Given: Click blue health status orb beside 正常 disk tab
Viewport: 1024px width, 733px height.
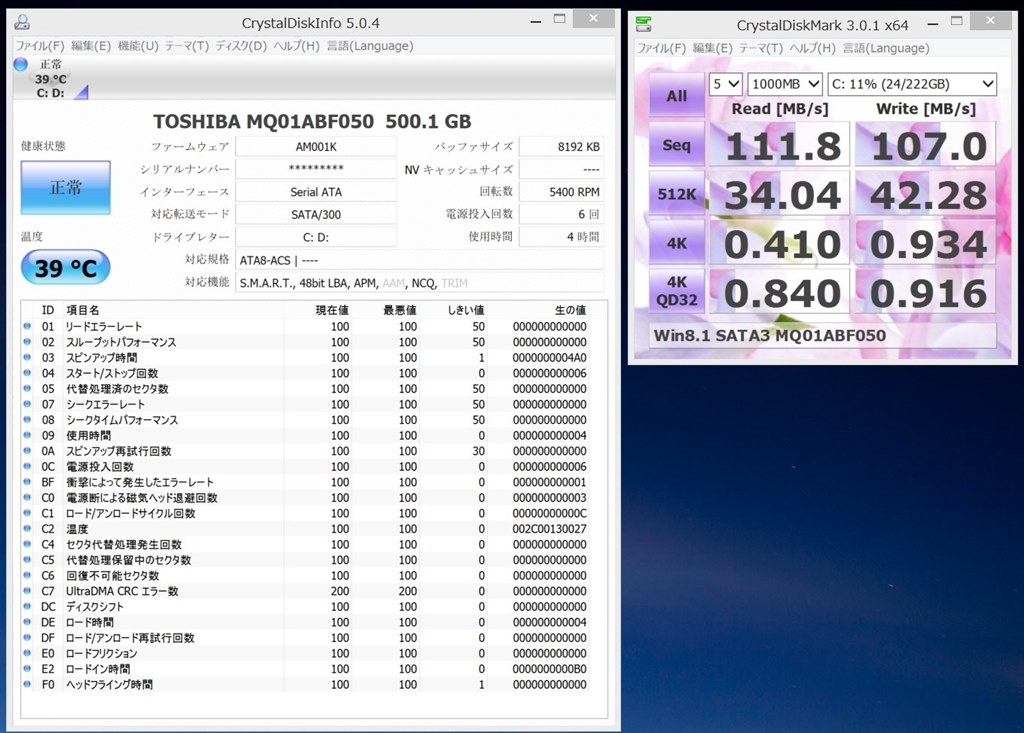Looking at the screenshot, I should pyautogui.click(x=20, y=64).
